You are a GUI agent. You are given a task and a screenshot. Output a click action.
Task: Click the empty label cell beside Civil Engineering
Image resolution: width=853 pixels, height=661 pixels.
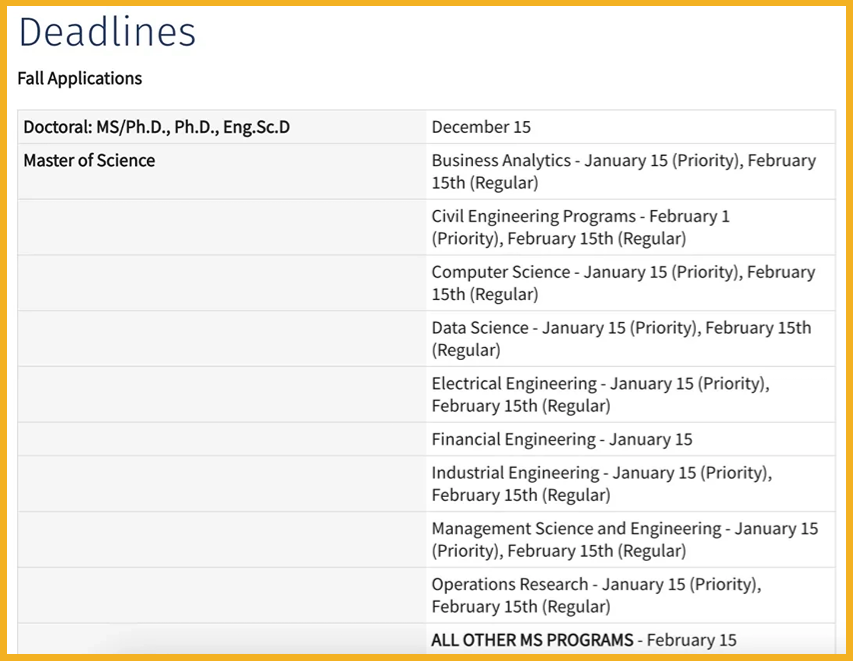pyautogui.click(x=222, y=227)
